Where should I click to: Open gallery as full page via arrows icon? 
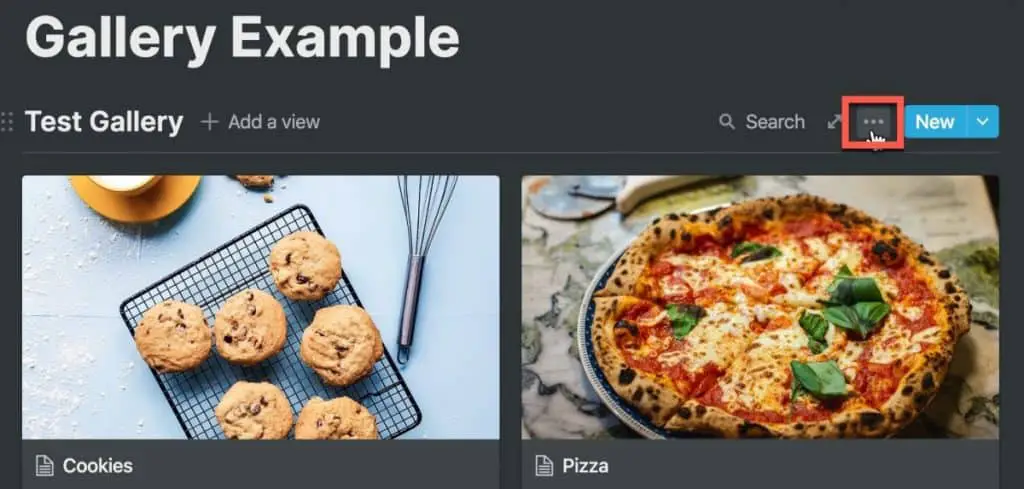835,122
